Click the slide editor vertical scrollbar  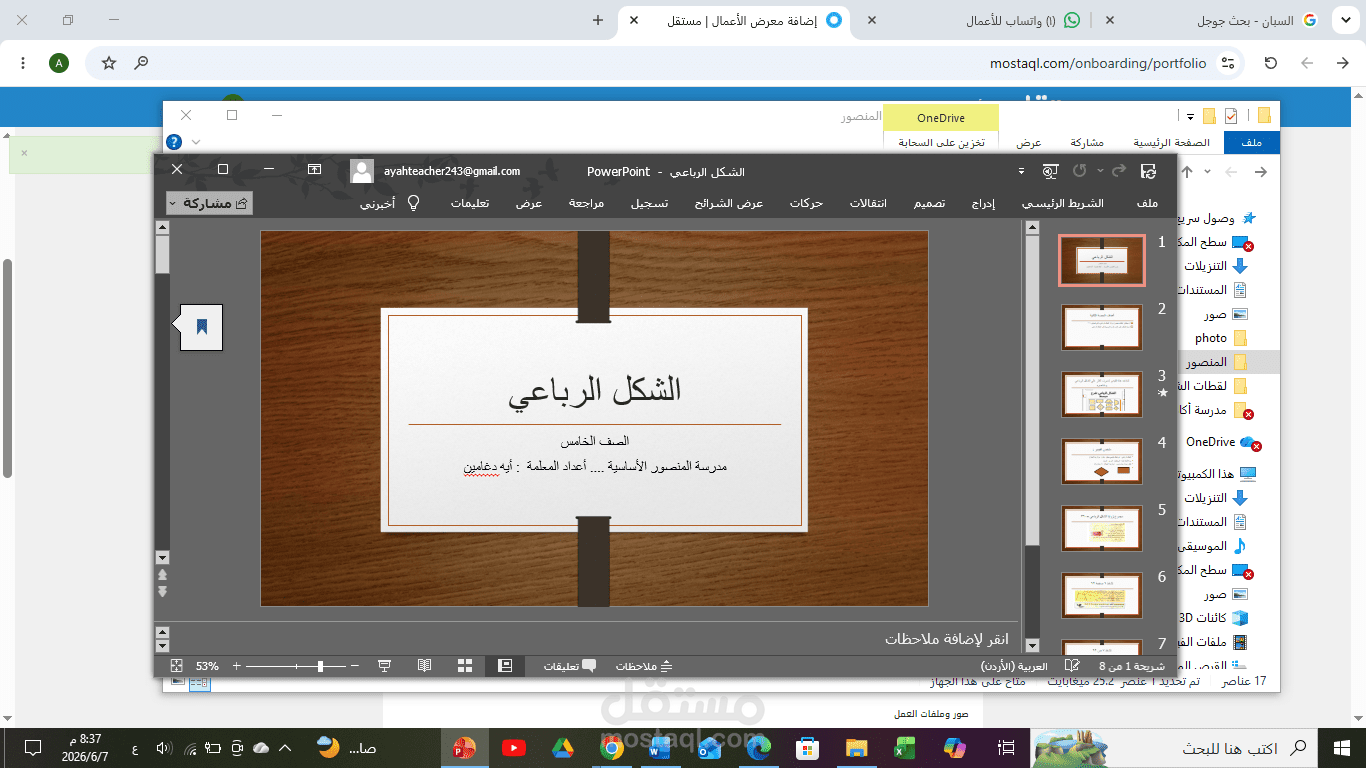(163, 392)
